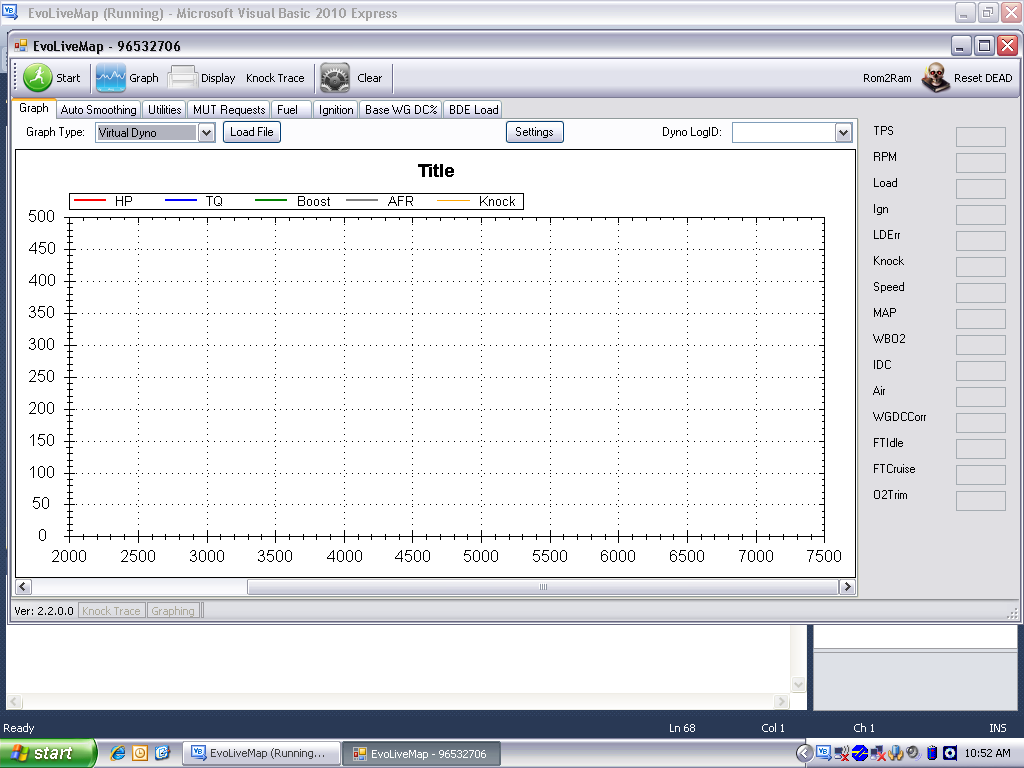Viewport: 1024px width, 768px height.
Task: Click right arrow of graph horizontal scrollbar
Action: [x=847, y=586]
